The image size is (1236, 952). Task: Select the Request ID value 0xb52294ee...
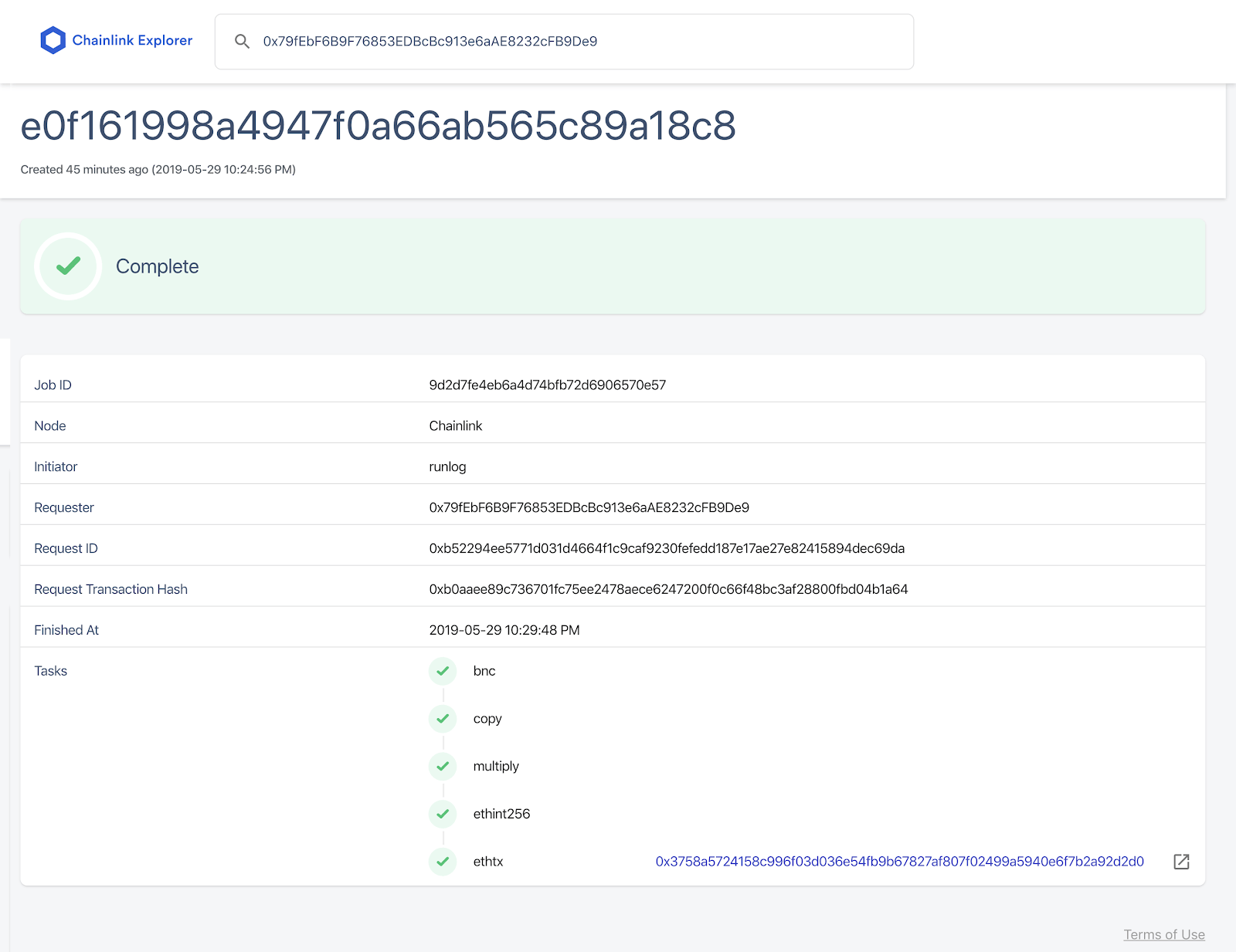pos(667,549)
